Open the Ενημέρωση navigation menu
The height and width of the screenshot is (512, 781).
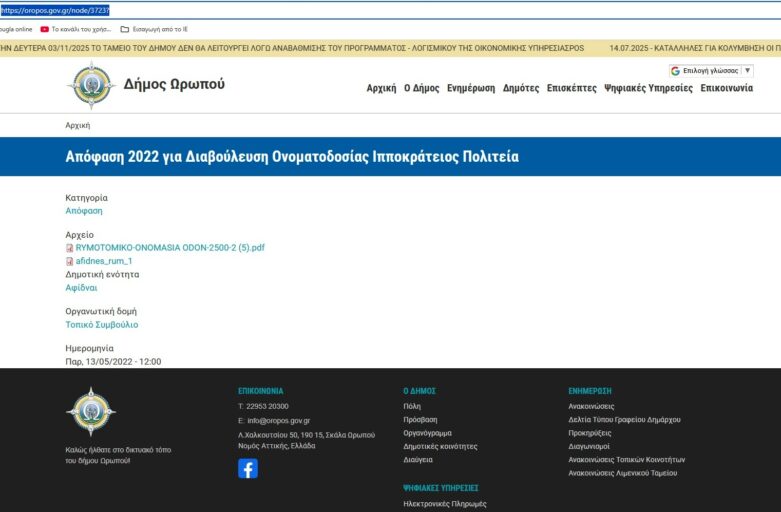(471, 88)
